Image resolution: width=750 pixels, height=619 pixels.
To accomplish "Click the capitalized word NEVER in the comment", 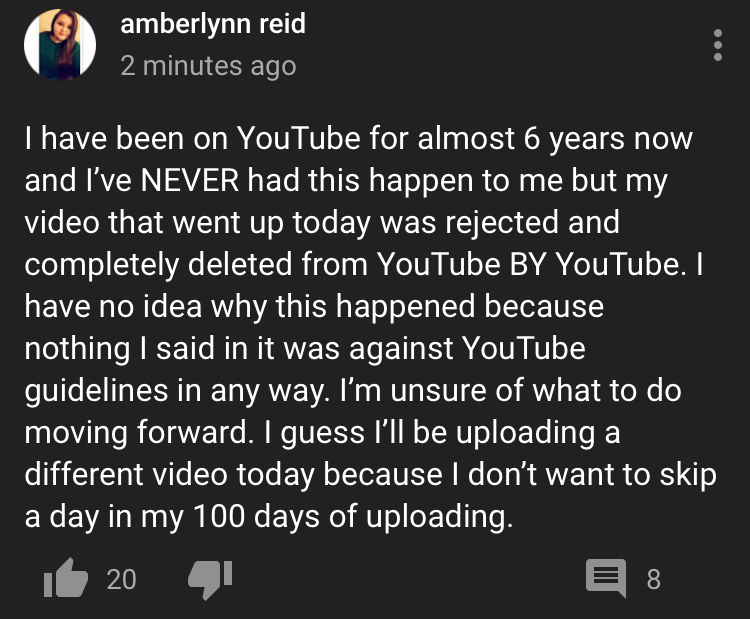I will 190,180.
